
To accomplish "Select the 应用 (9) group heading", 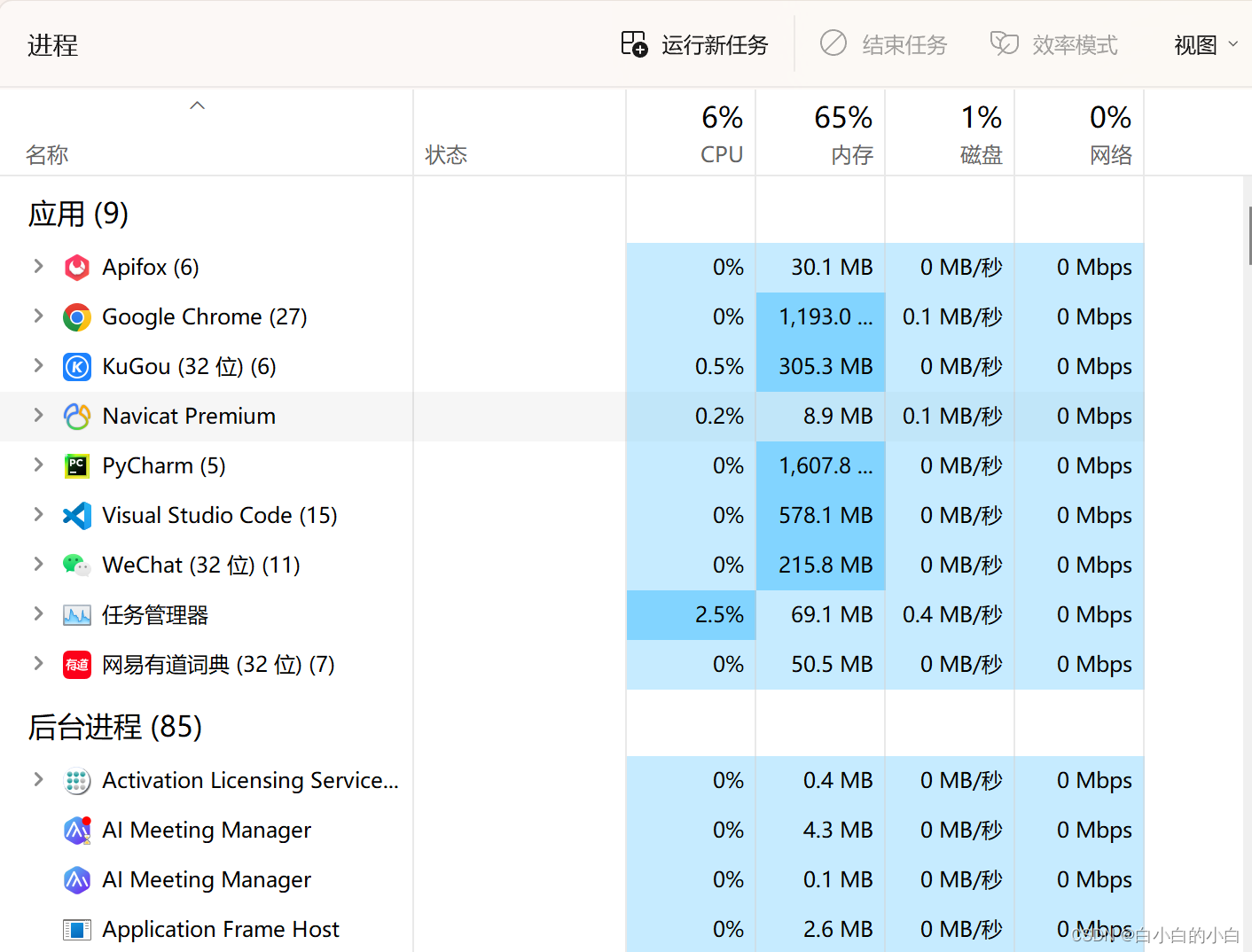I will (78, 214).
